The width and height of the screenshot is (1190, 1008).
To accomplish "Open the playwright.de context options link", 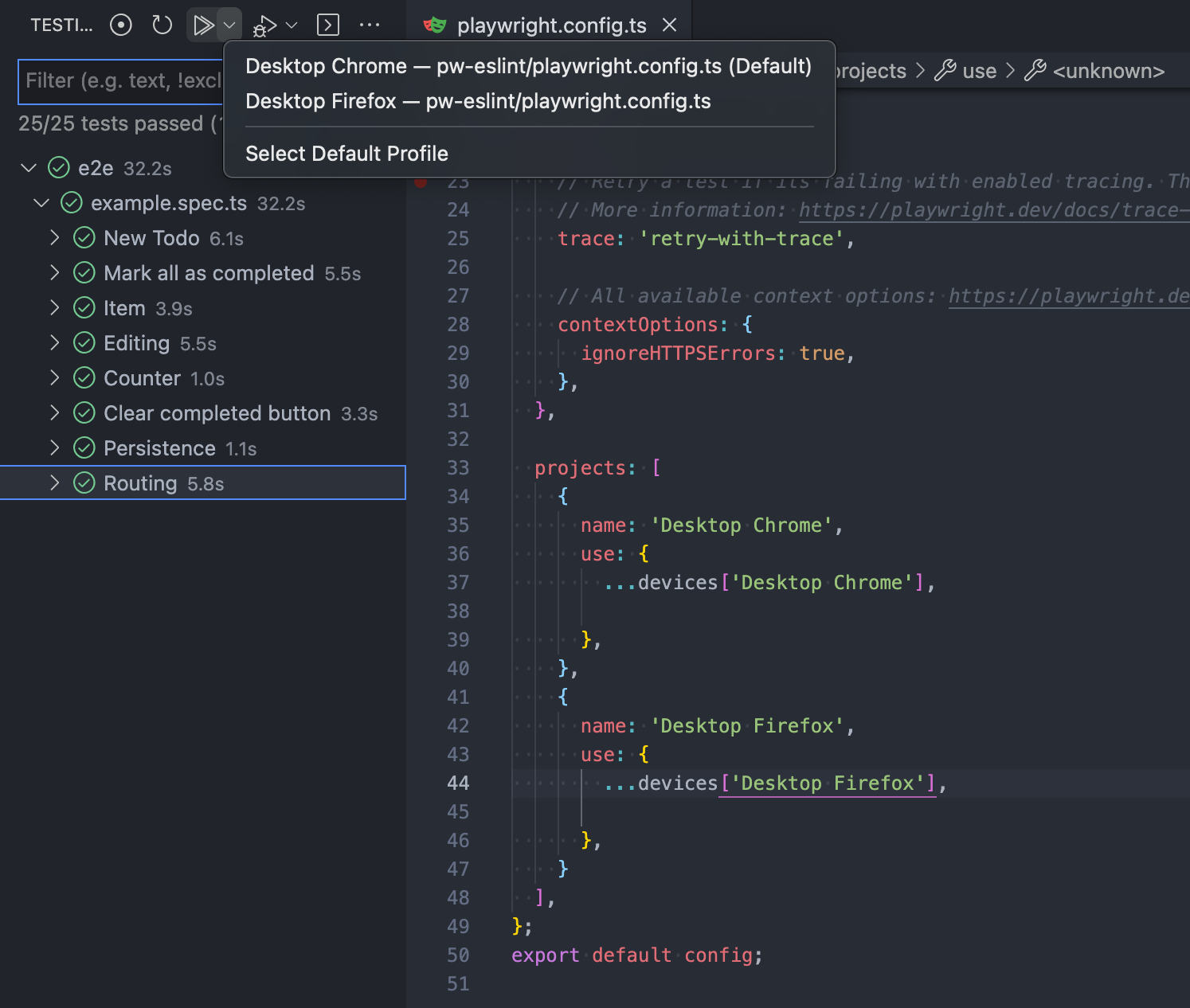I will (x=1069, y=295).
